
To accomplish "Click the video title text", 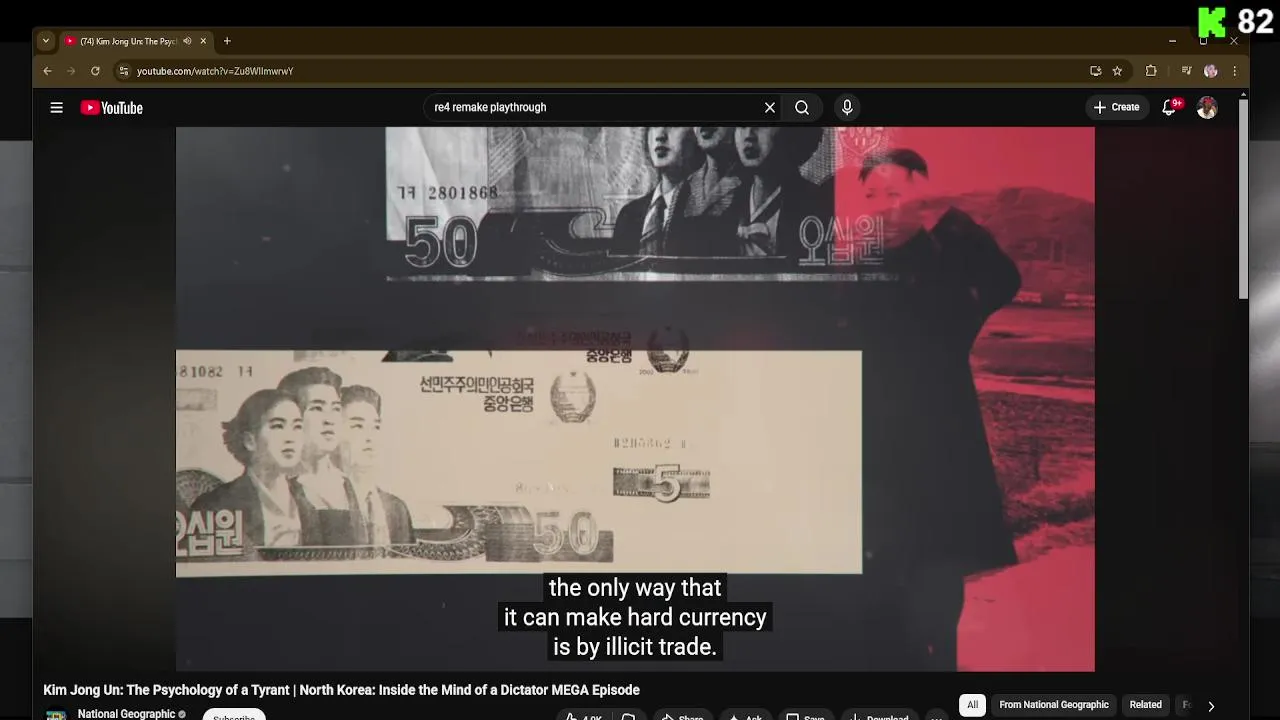I will (341, 690).
